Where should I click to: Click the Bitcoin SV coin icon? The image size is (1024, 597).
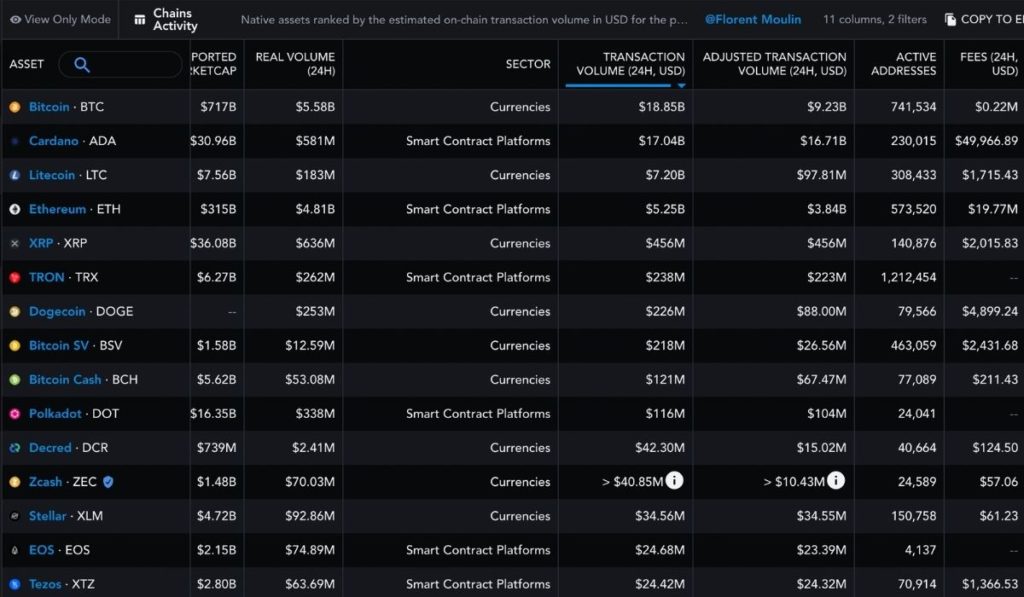[x=14, y=346]
